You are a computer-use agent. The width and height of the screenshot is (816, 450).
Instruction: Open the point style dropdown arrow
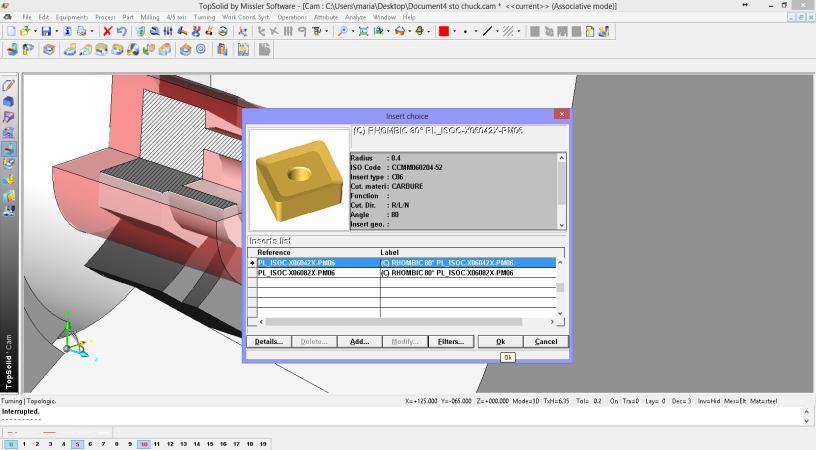tap(476, 32)
